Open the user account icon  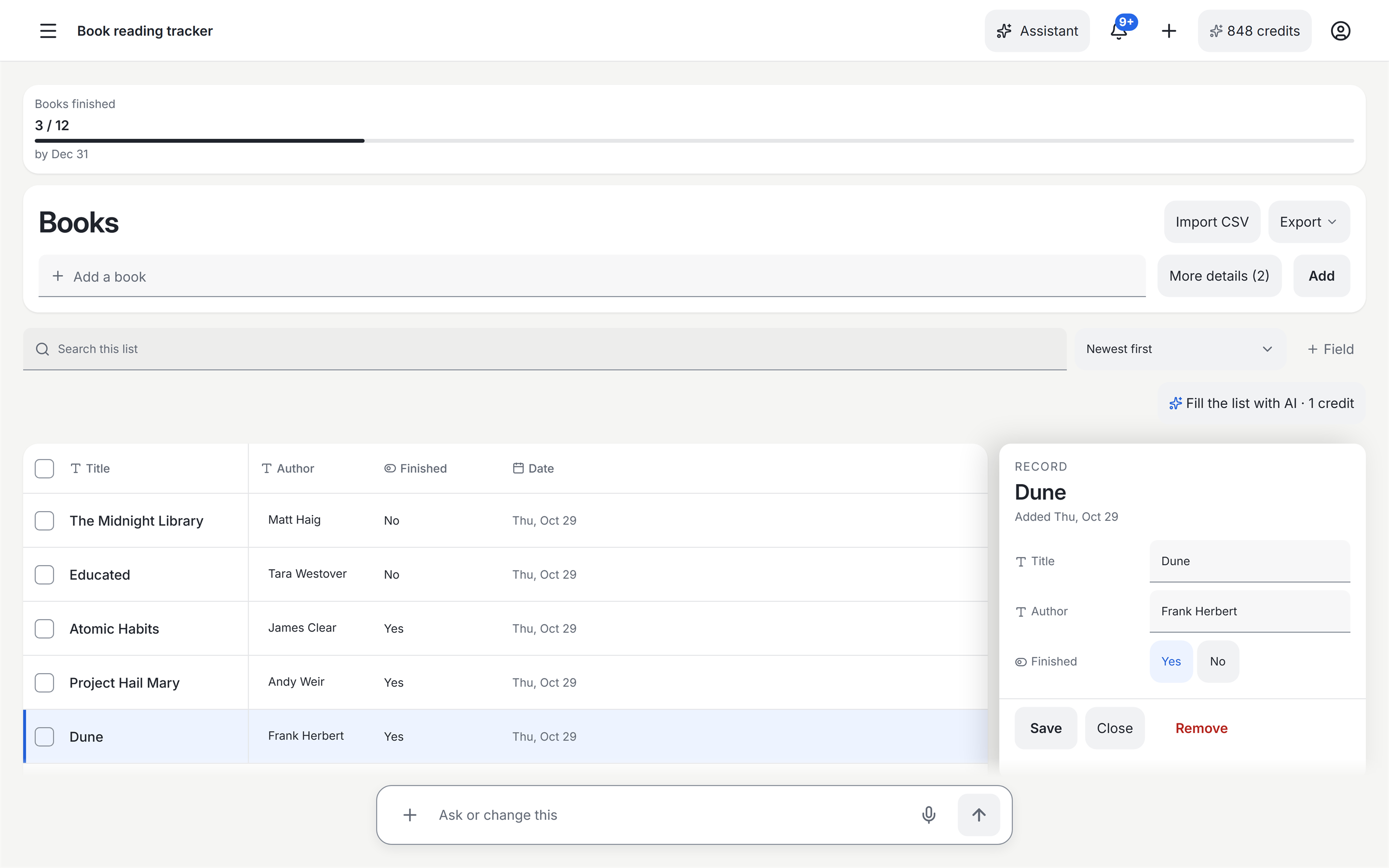click(x=1340, y=31)
